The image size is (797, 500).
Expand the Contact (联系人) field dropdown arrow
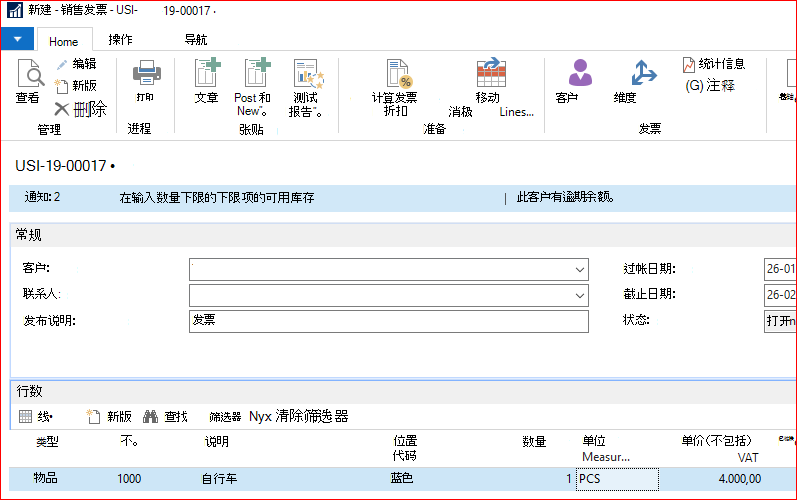coord(579,296)
